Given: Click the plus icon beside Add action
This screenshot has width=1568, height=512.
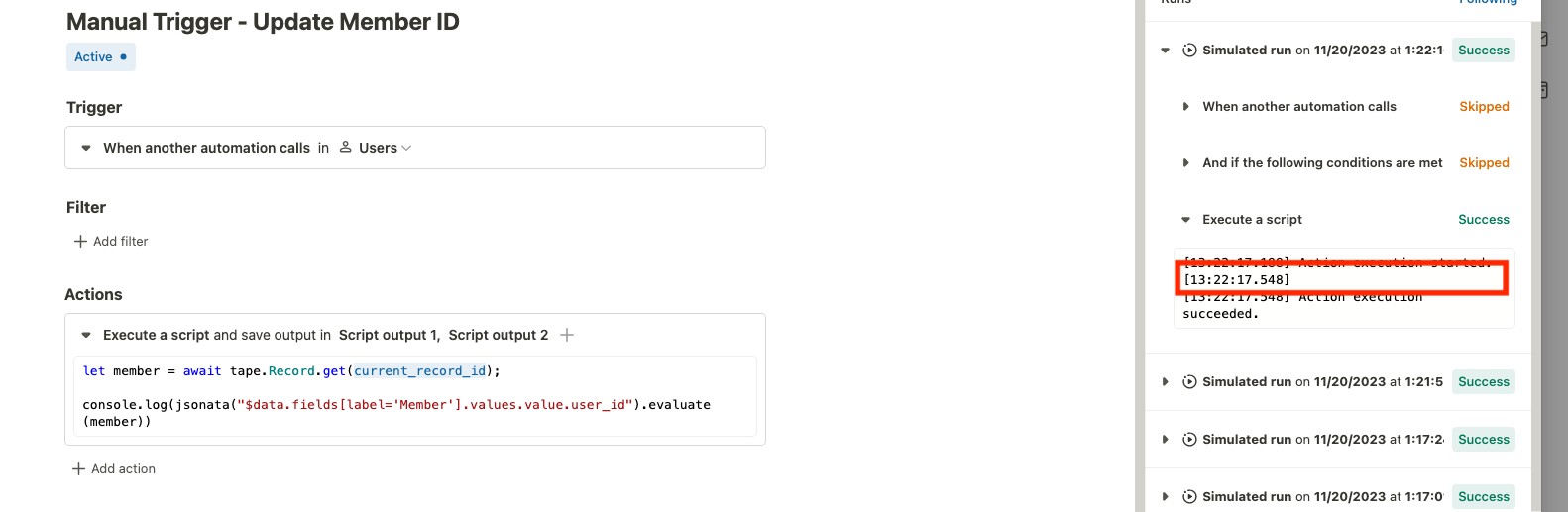Looking at the screenshot, I should pyautogui.click(x=78, y=468).
